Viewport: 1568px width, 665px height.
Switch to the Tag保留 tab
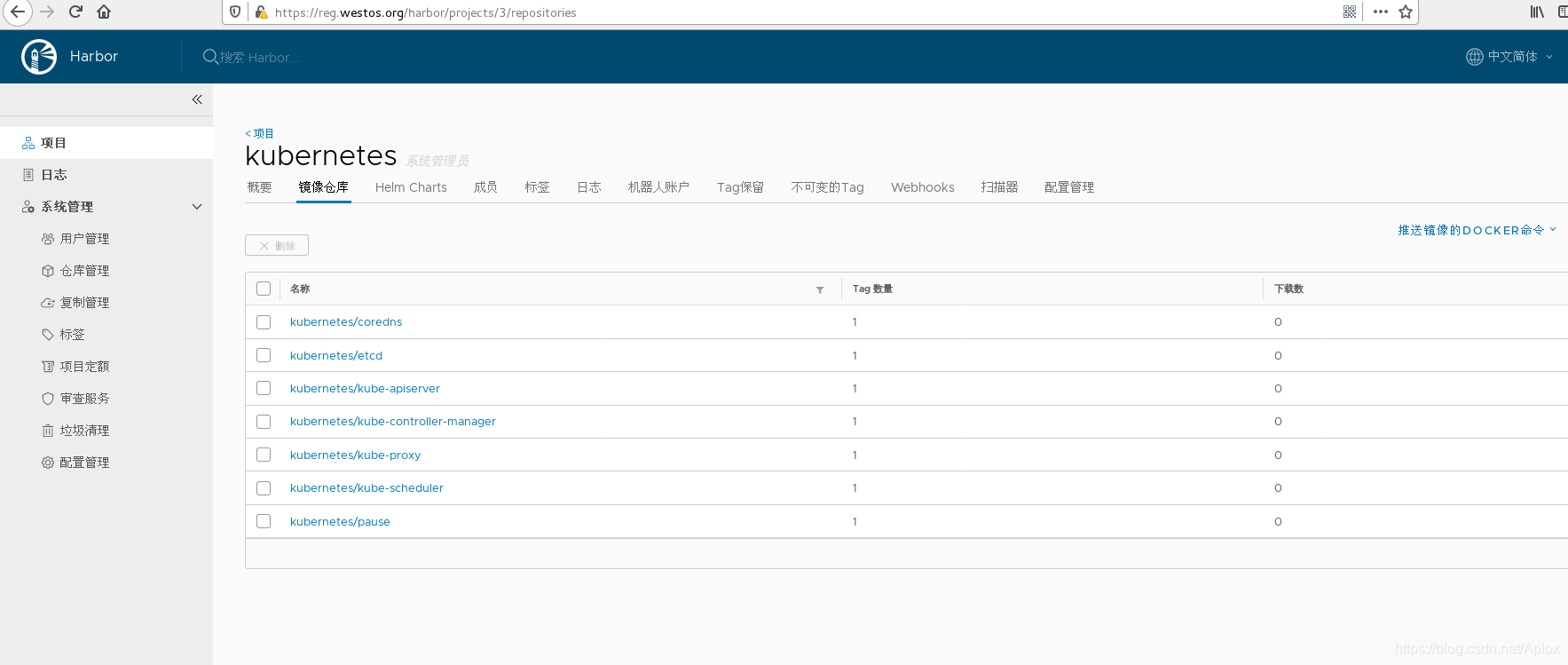click(x=740, y=187)
